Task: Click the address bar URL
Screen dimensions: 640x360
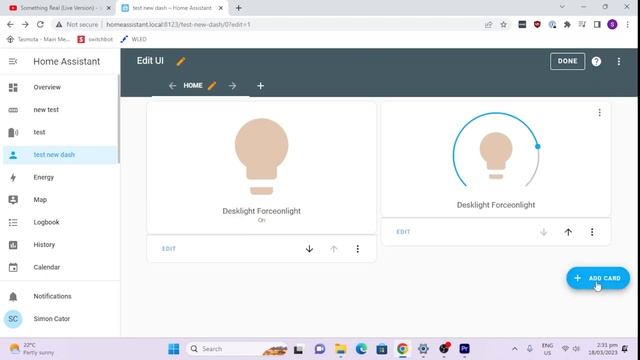Action: pyautogui.click(x=178, y=24)
